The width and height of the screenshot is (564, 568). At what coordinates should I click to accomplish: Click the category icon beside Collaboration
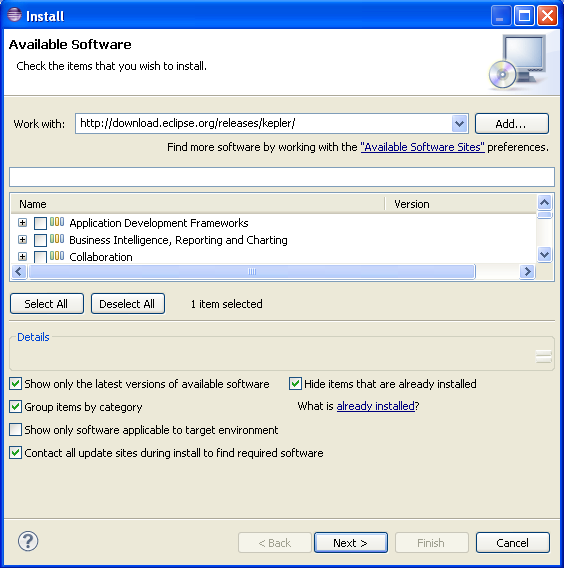[57, 255]
